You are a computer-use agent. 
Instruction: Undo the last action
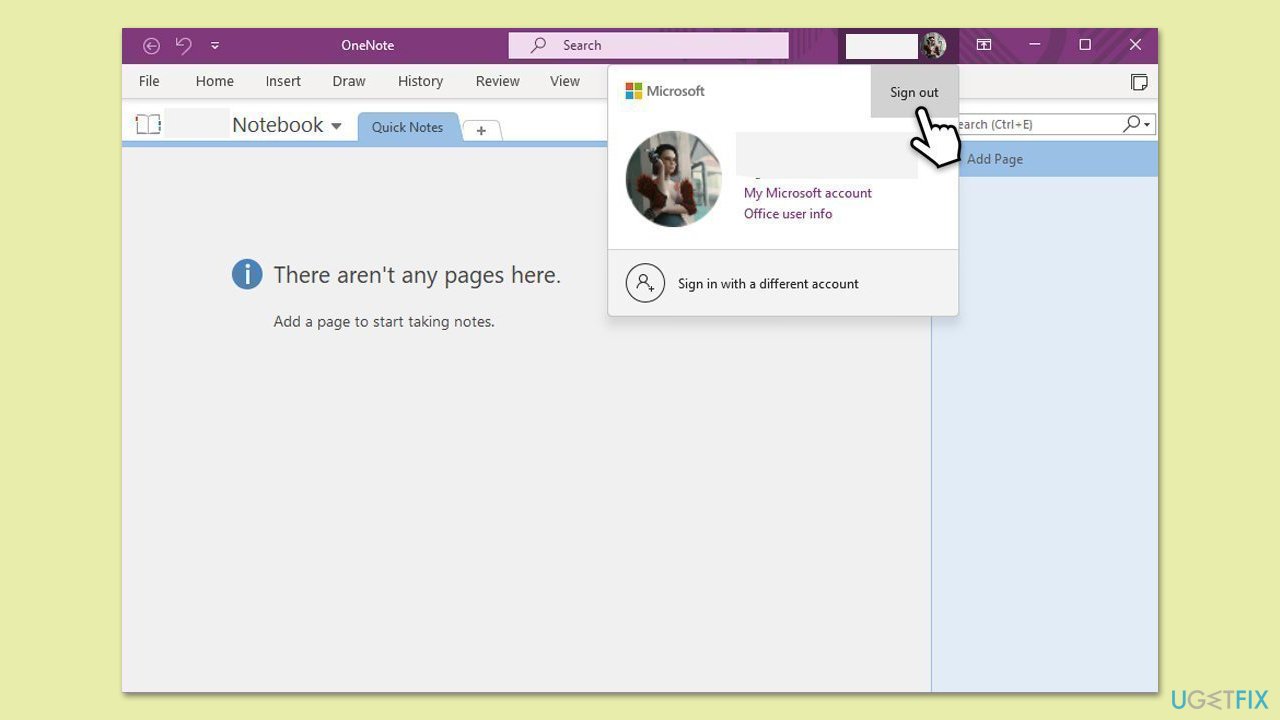tap(183, 45)
